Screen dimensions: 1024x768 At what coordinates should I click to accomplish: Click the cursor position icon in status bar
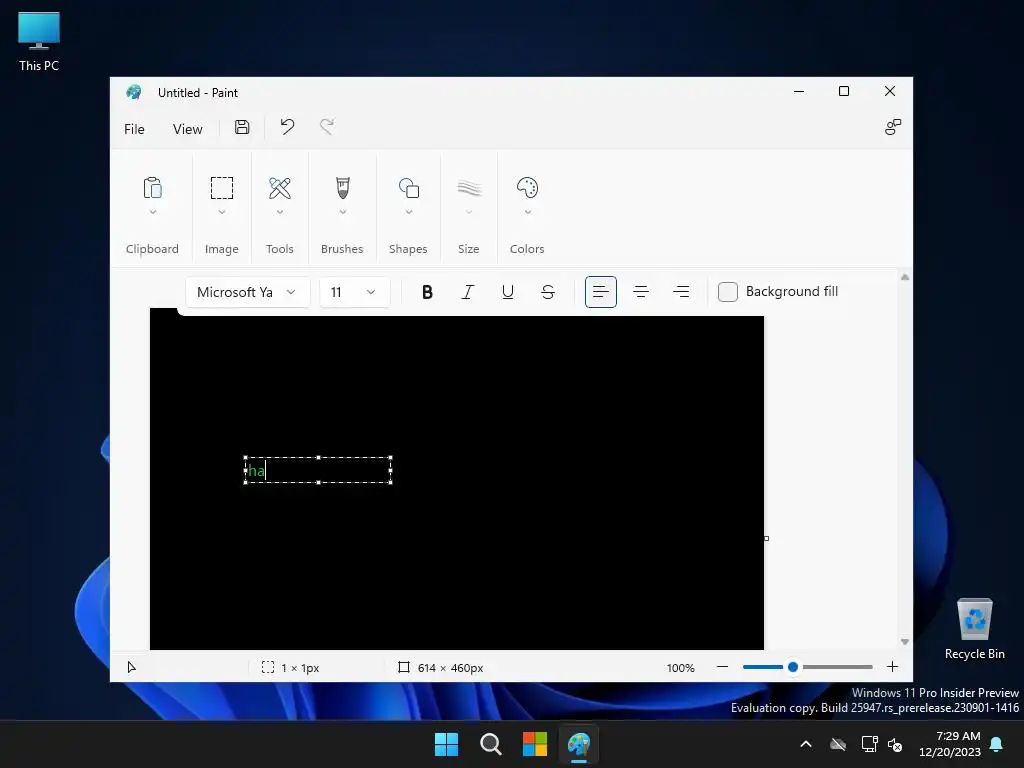[131, 667]
